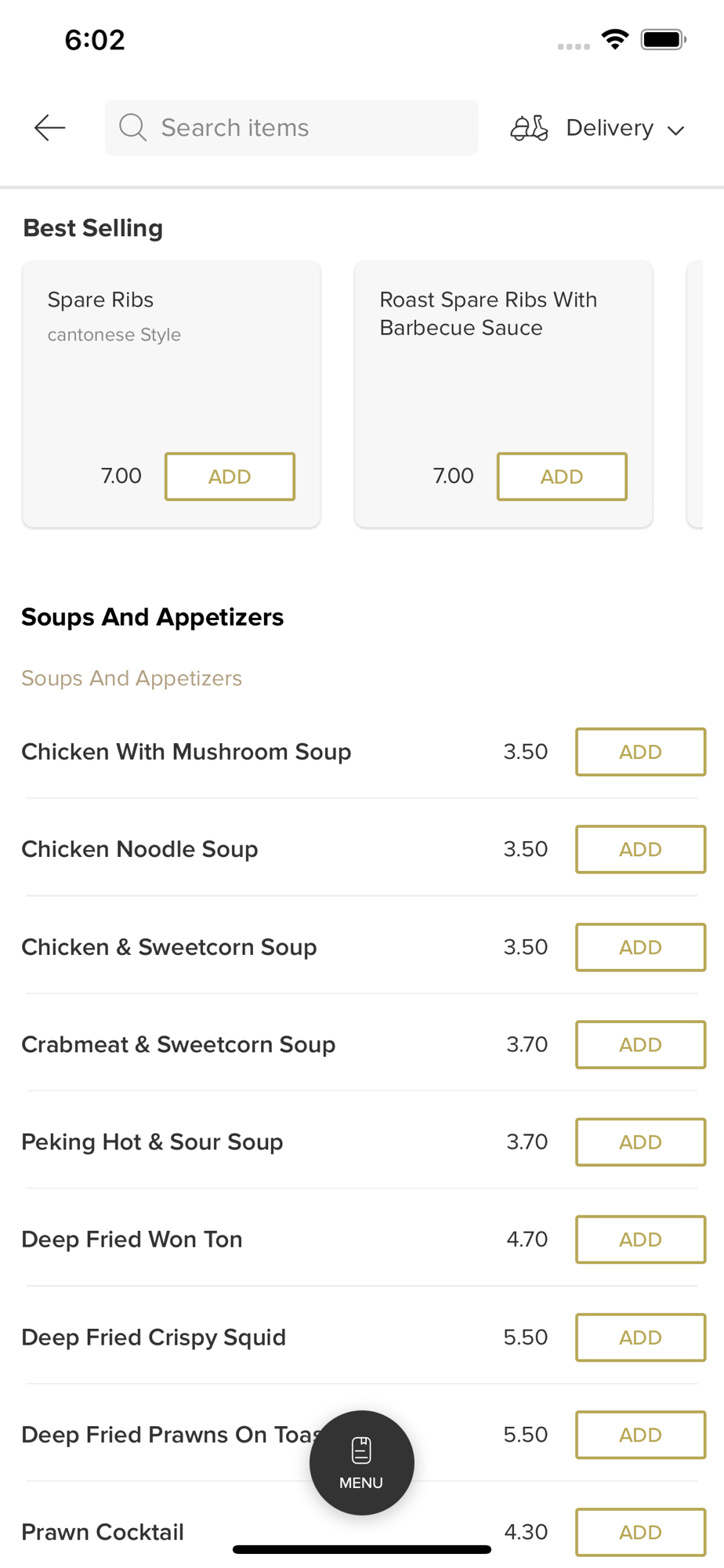Add Crabmeat & Sweetcorn Soup
Viewport: 724px width, 1568px height.
640,1044
